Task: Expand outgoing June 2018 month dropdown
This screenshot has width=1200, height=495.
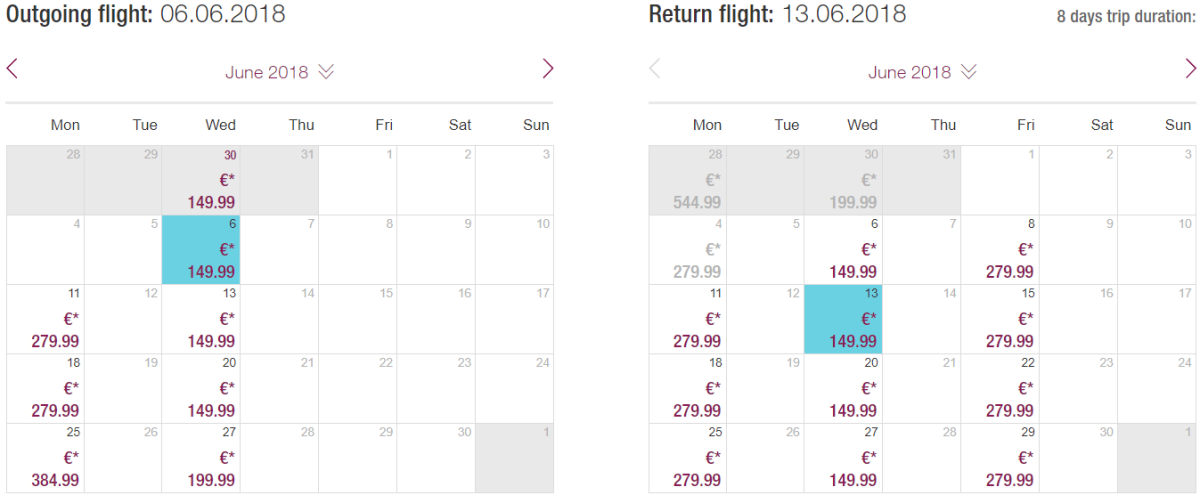Action: (x=279, y=72)
